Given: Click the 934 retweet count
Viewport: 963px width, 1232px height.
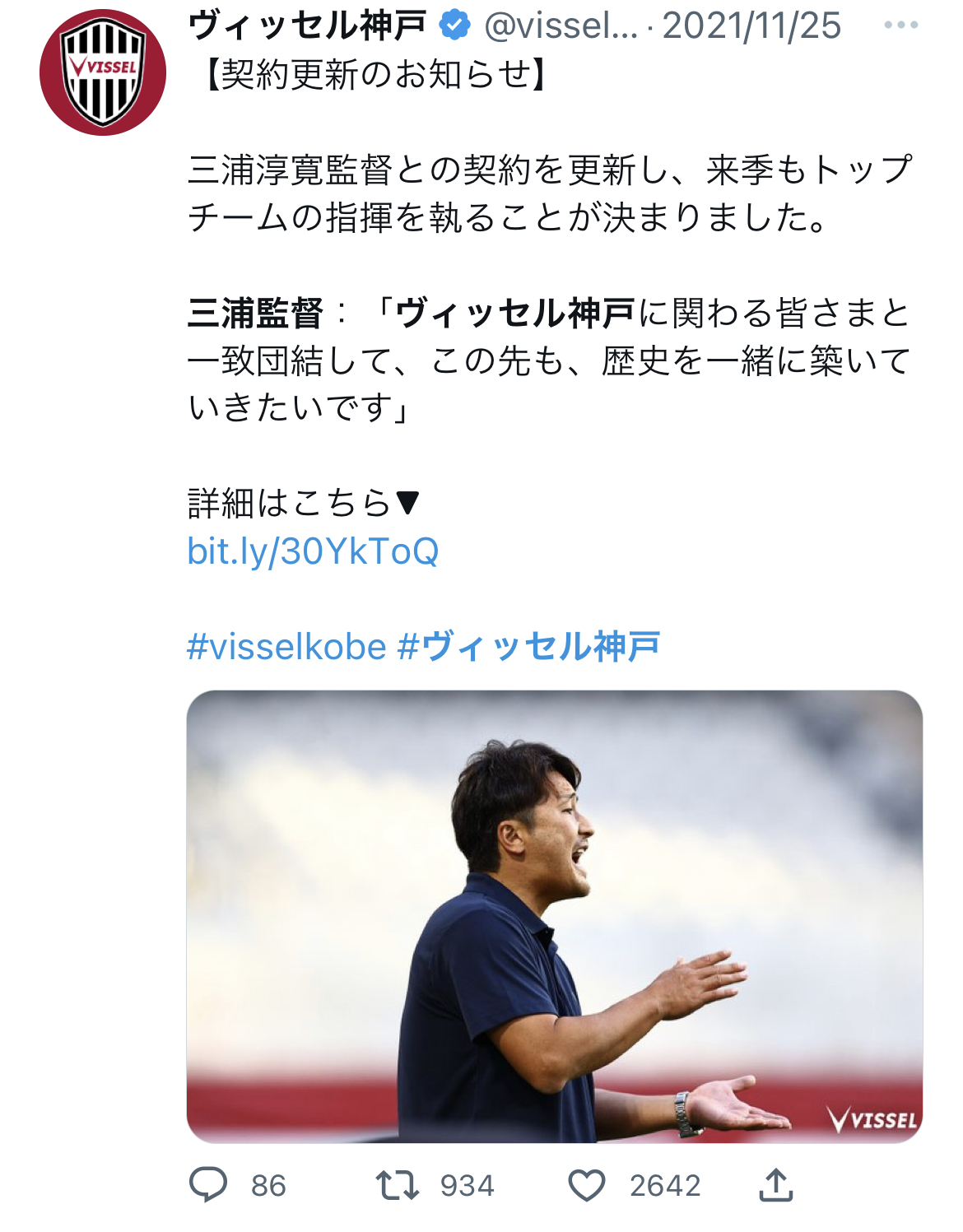Looking at the screenshot, I should tap(468, 1186).
